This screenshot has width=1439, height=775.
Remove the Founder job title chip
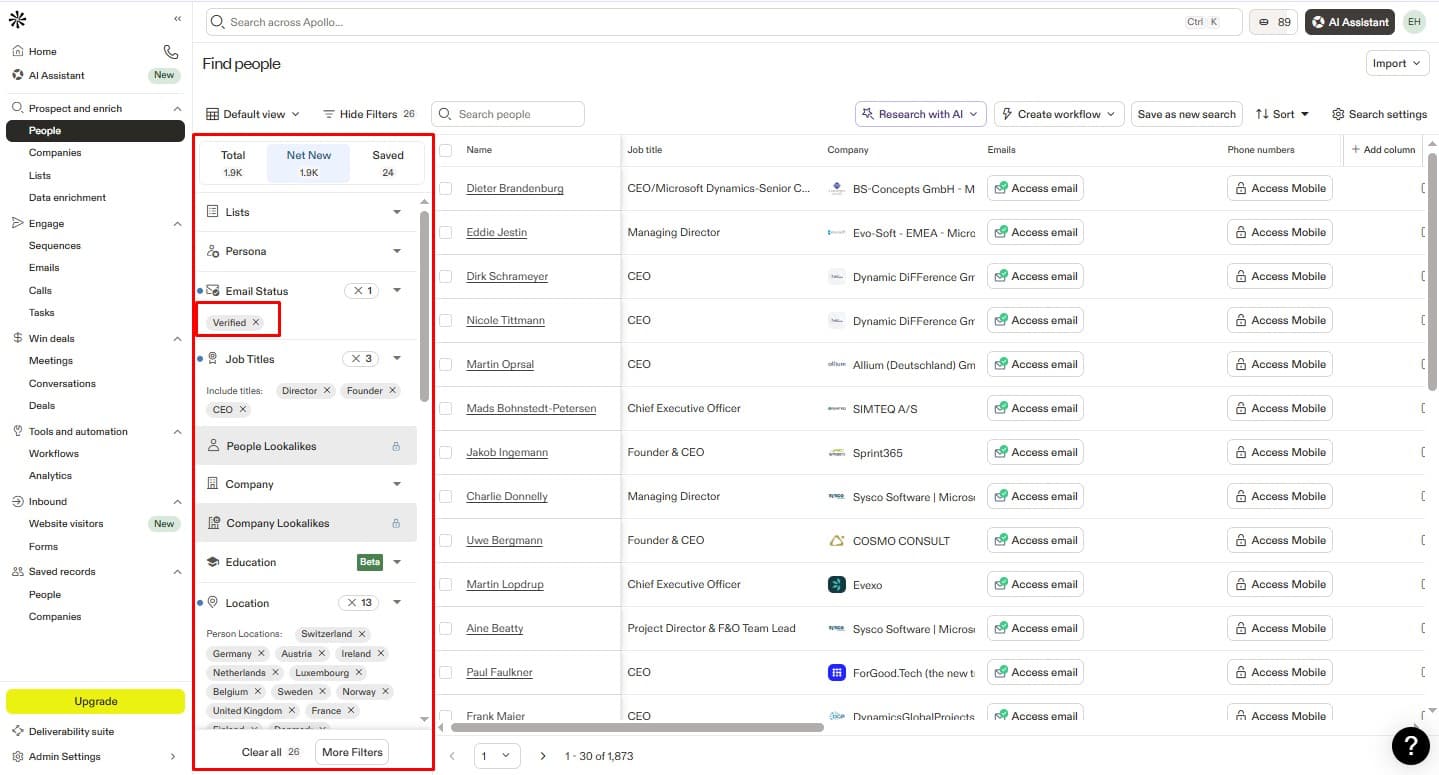click(393, 391)
